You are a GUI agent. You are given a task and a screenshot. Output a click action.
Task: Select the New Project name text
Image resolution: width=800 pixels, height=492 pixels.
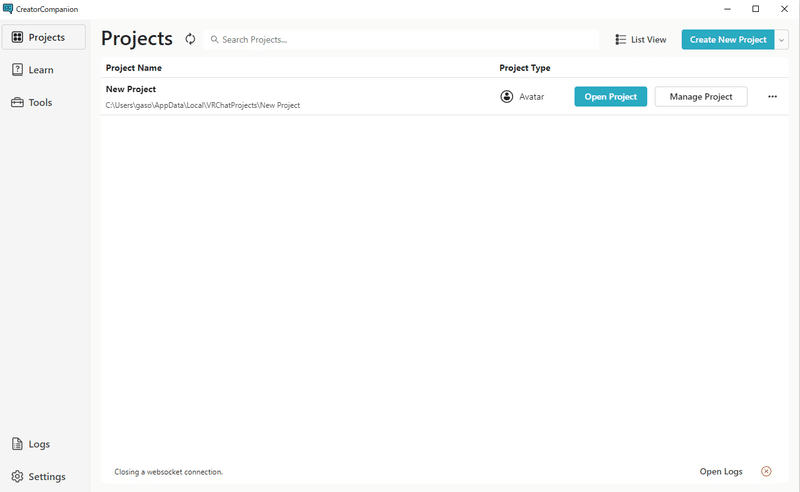tap(131, 89)
